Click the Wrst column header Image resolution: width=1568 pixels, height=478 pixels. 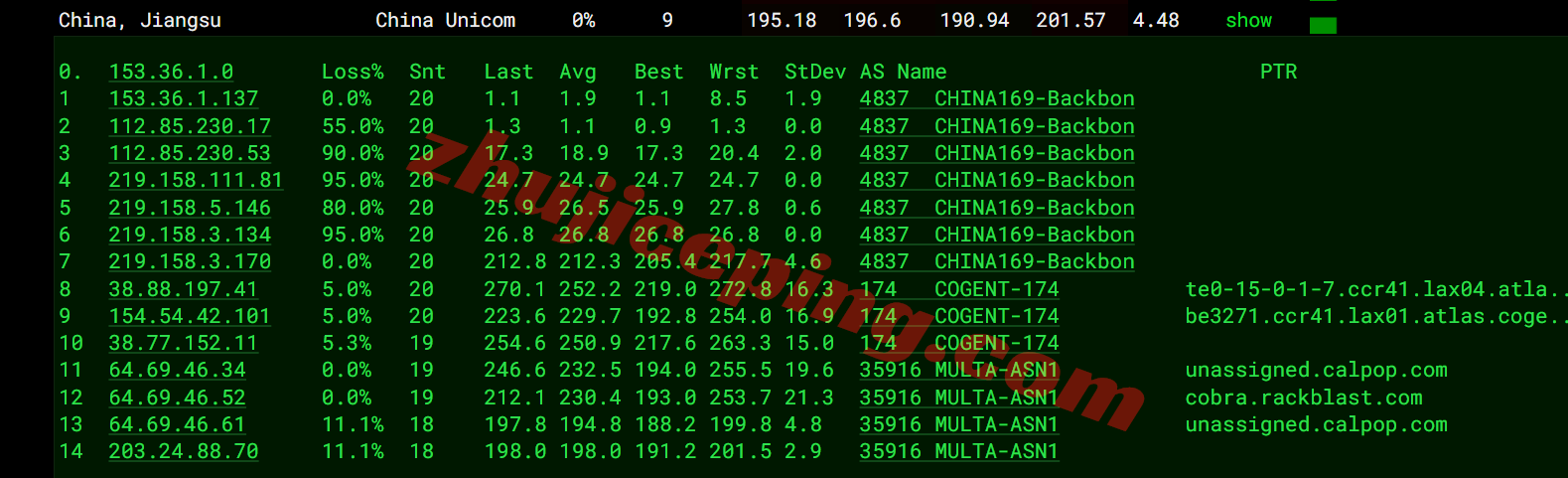734,72
